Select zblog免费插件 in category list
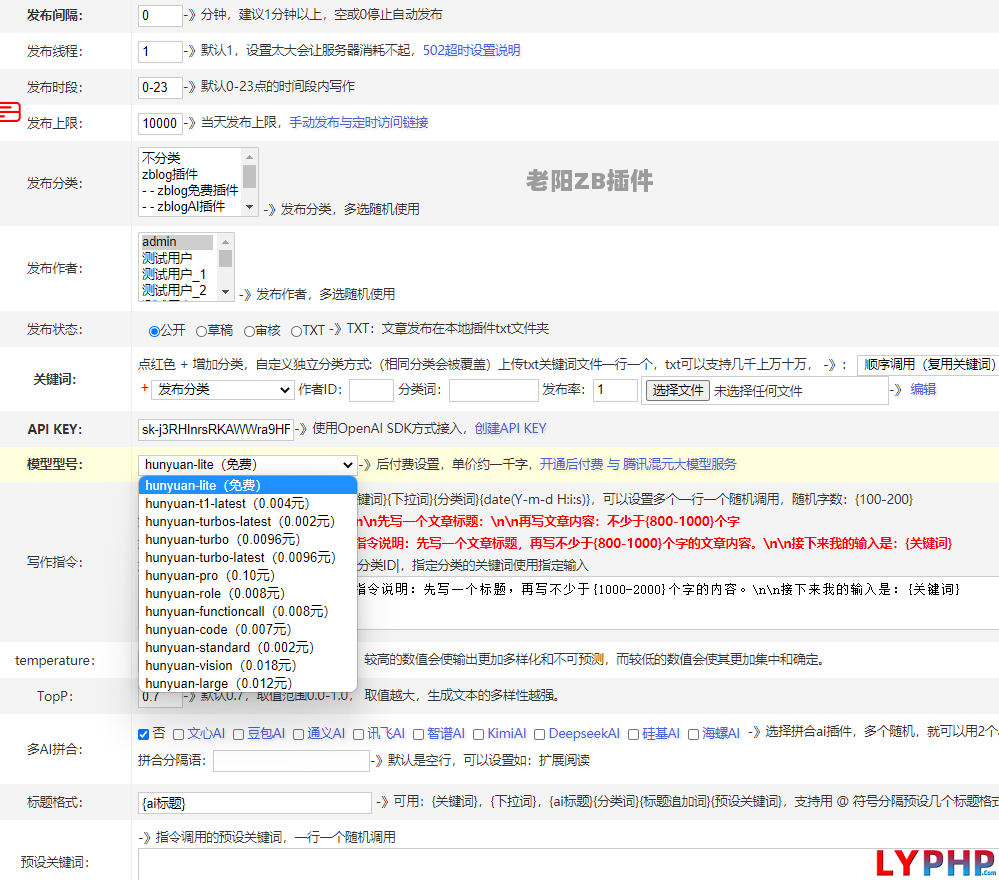This screenshot has width=999, height=880. 190,190
